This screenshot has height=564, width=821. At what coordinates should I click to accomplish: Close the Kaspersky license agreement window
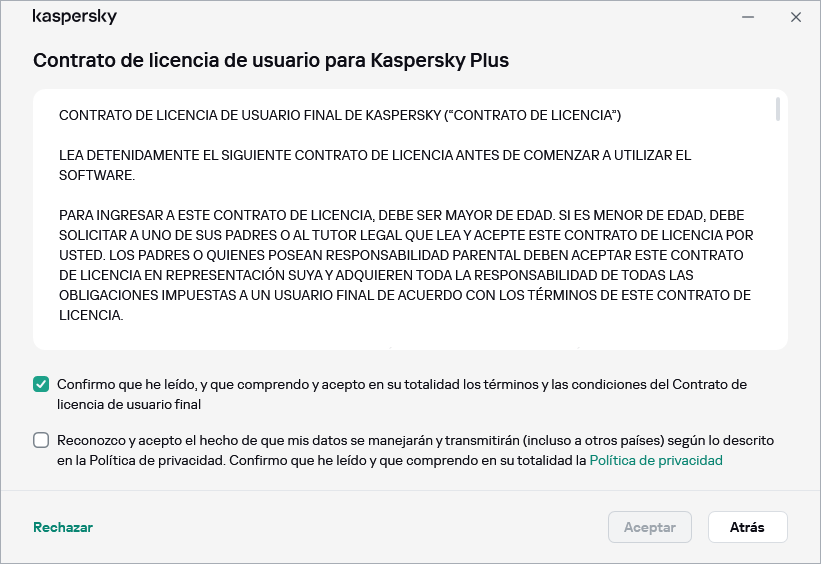[x=796, y=17]
